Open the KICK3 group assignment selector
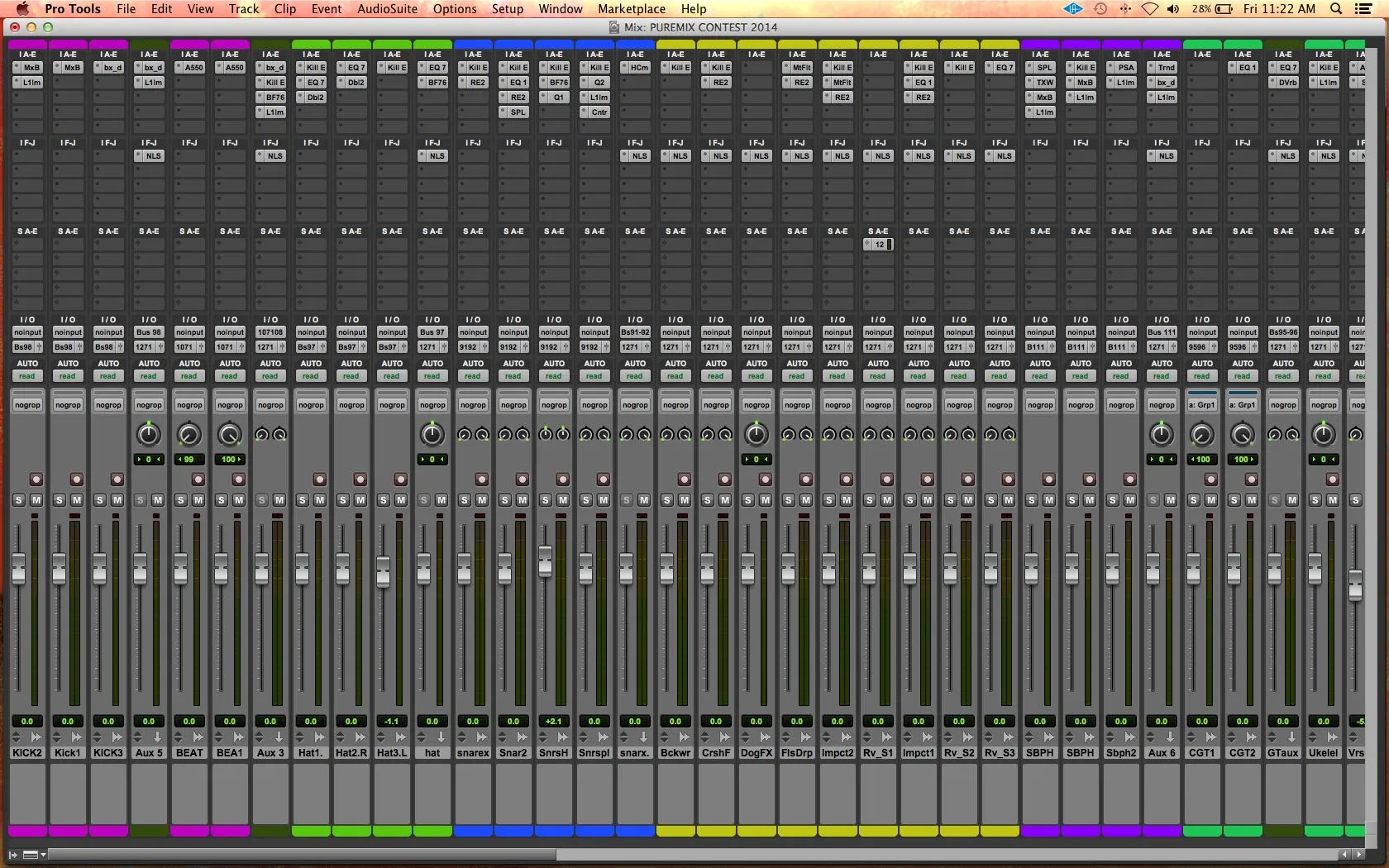Viewport: 1389px width, 868px height. pos(108,405)
